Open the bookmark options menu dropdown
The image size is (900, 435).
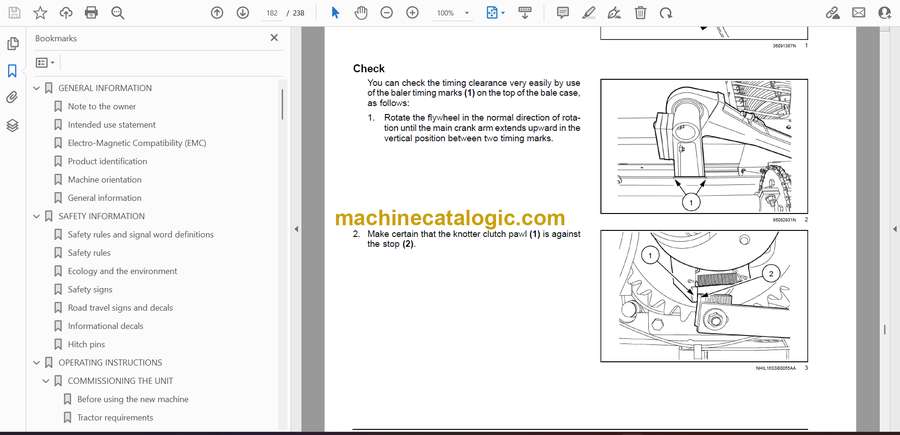44,62
